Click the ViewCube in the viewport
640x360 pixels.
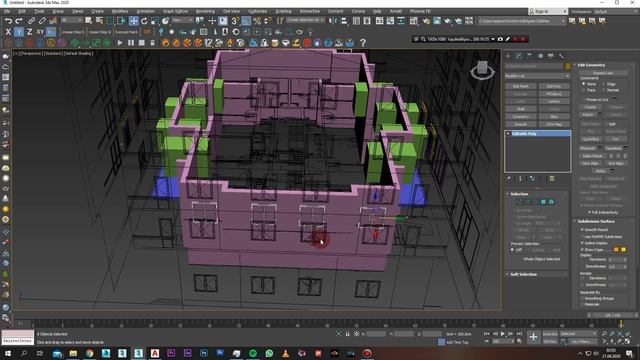pyautogui.click(x=482, y=70)
